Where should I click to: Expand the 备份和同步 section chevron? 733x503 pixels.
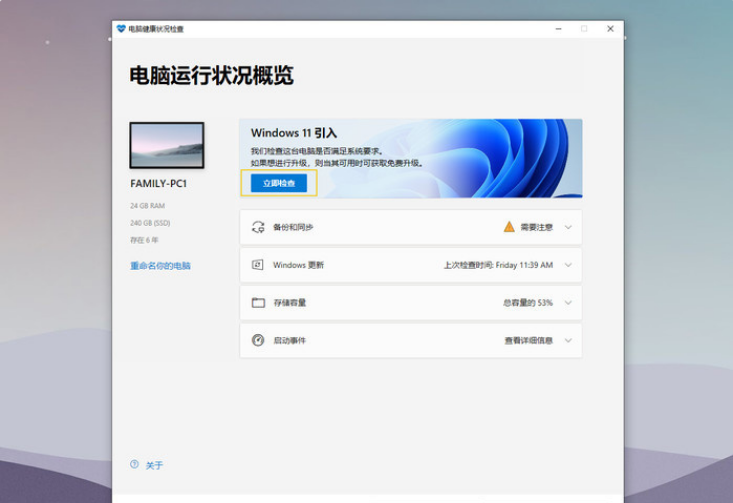pyautogui.click(x=568, y=227)
